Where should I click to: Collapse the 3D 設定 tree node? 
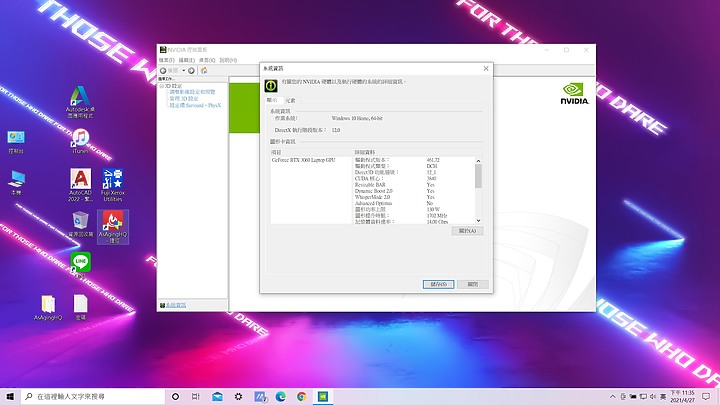(x=161, y=86)
